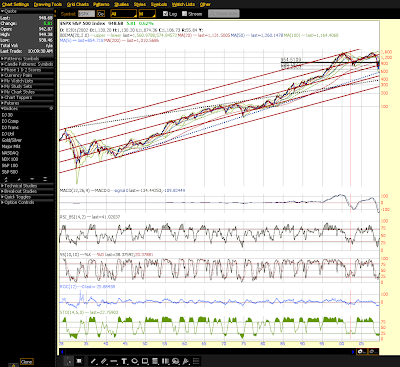400x367 pixels.
Task: Choose the ellipse drawing tool
Action: click(x=135, y=361)
